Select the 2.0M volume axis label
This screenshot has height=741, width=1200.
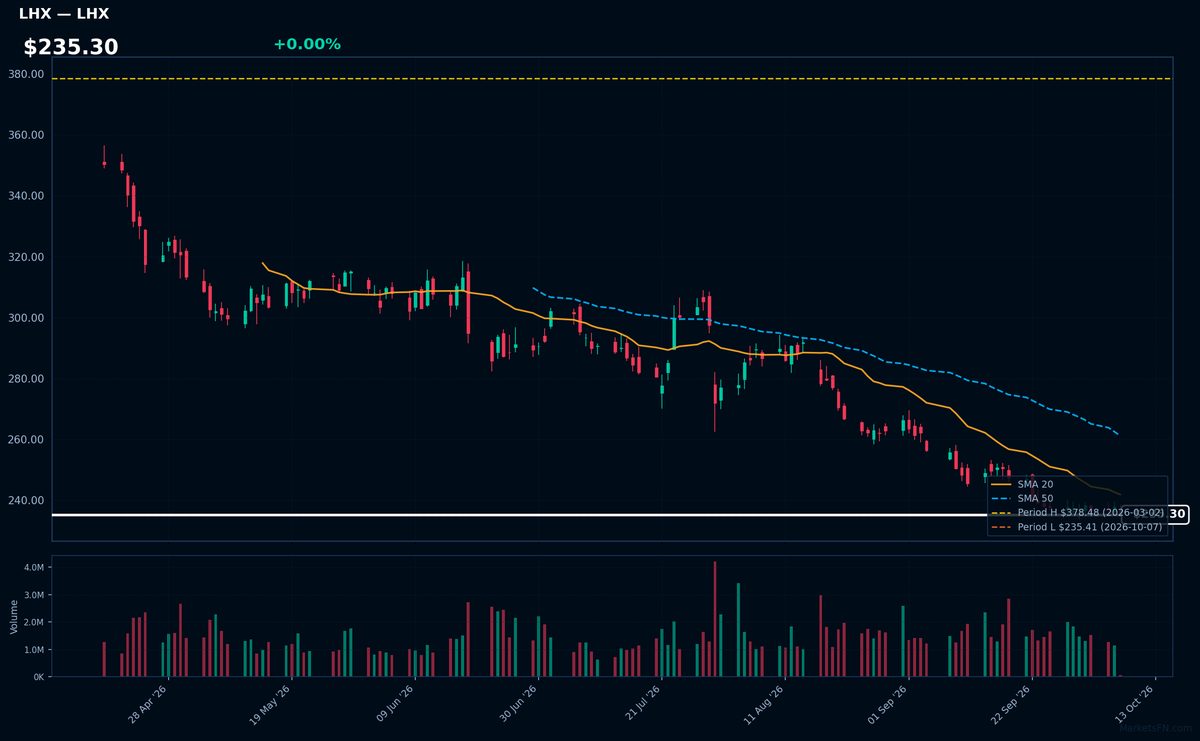(x=35, y=622)
